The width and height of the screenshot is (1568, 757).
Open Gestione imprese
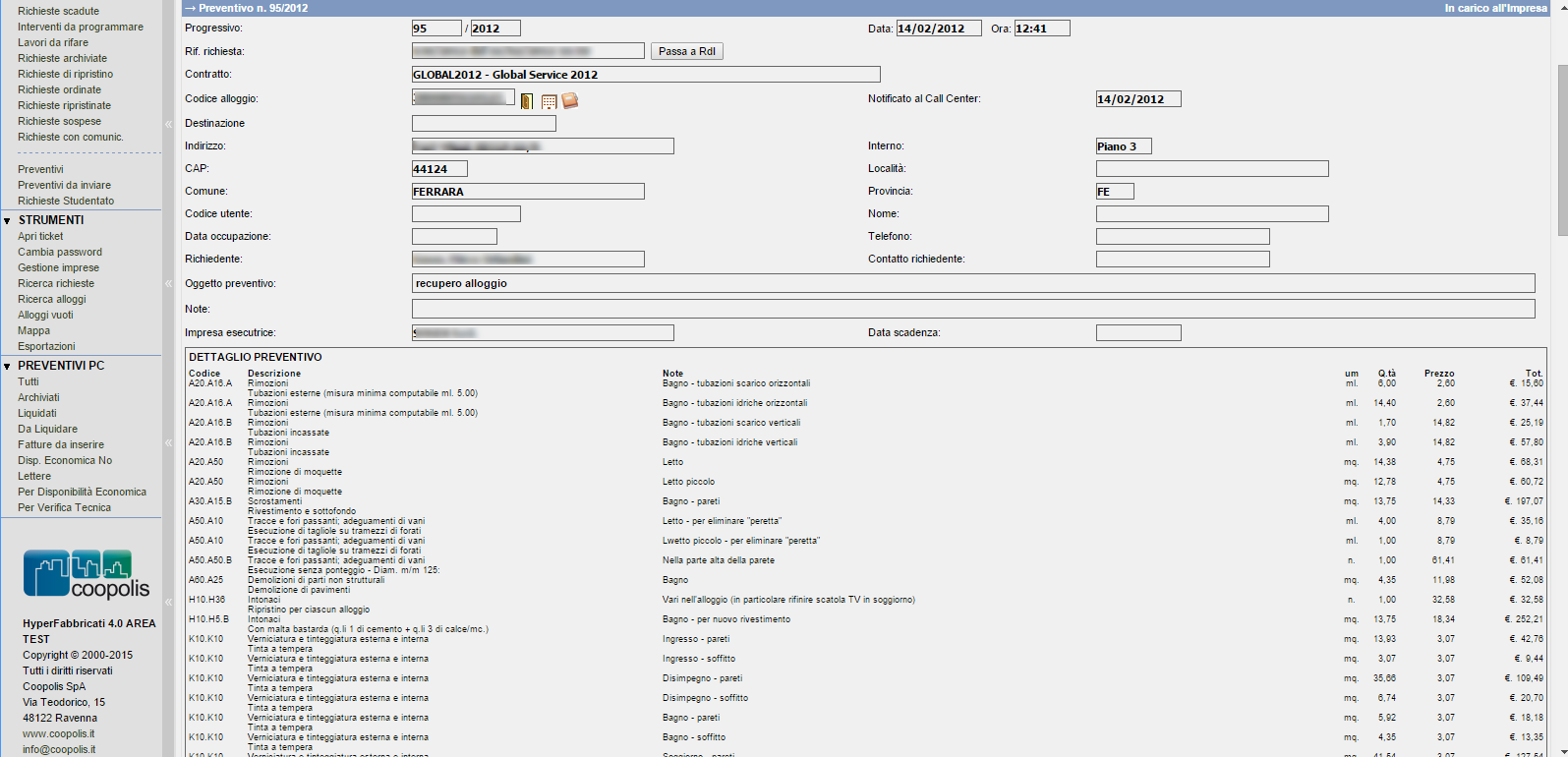click(58, 267)
